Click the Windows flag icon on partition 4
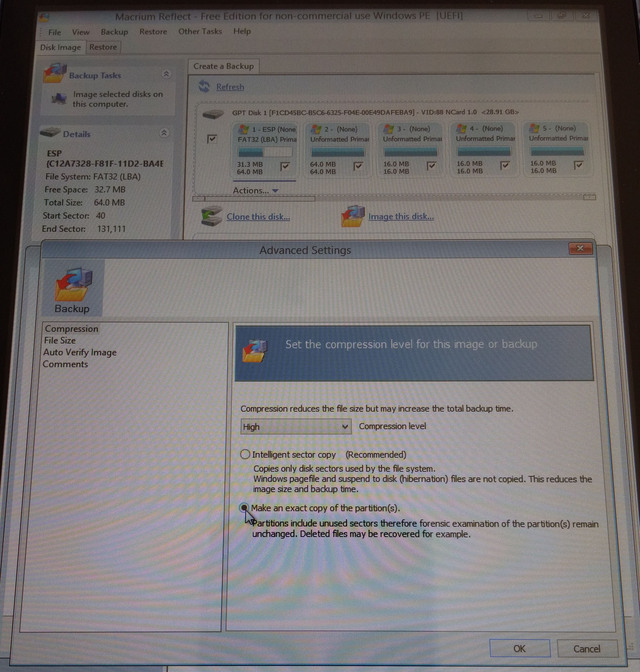The width and height of the screenshot is (640, 672). (462, 128)
